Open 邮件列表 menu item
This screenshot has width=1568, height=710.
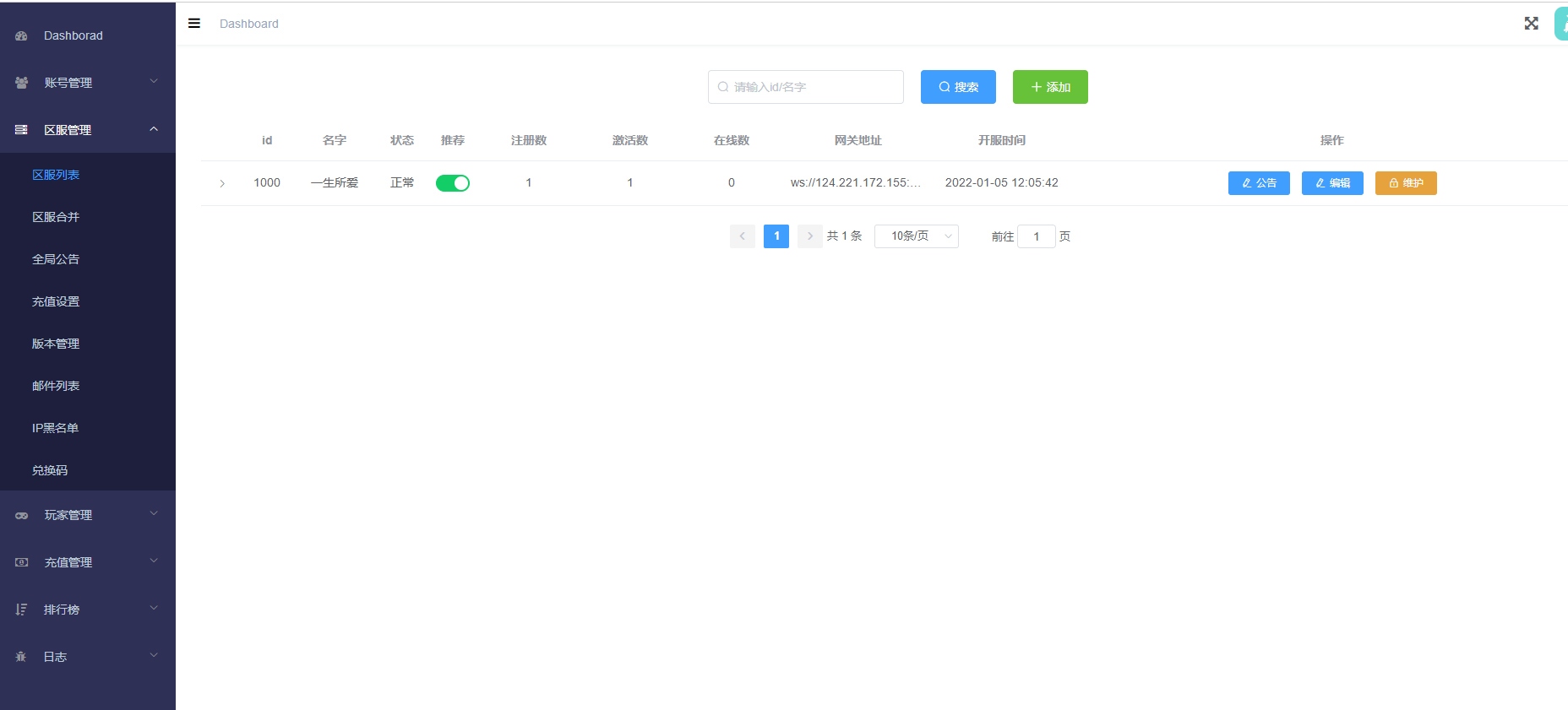click(x=88, y=386)
